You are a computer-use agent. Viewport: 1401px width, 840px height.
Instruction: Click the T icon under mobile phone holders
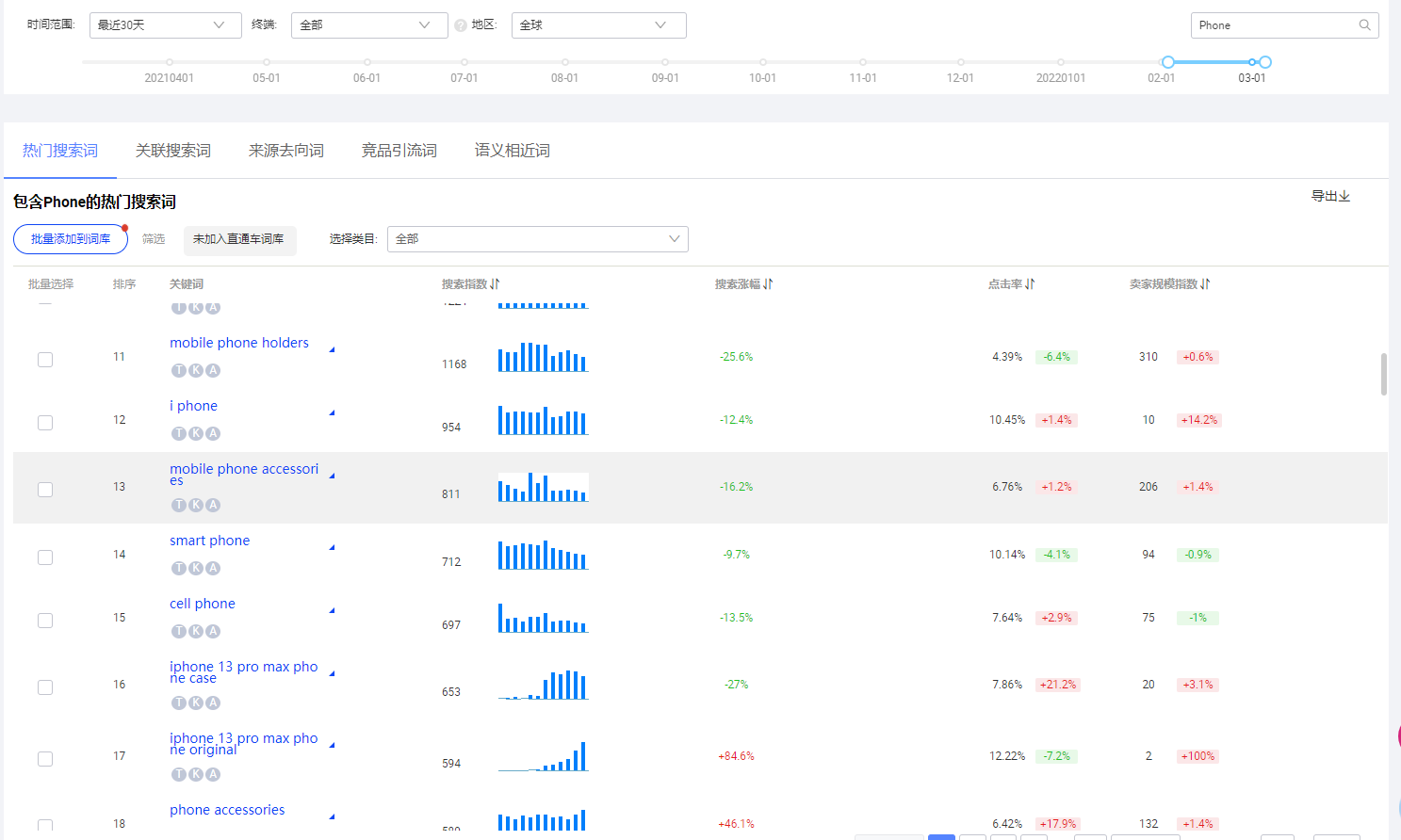tap(179, 370)
